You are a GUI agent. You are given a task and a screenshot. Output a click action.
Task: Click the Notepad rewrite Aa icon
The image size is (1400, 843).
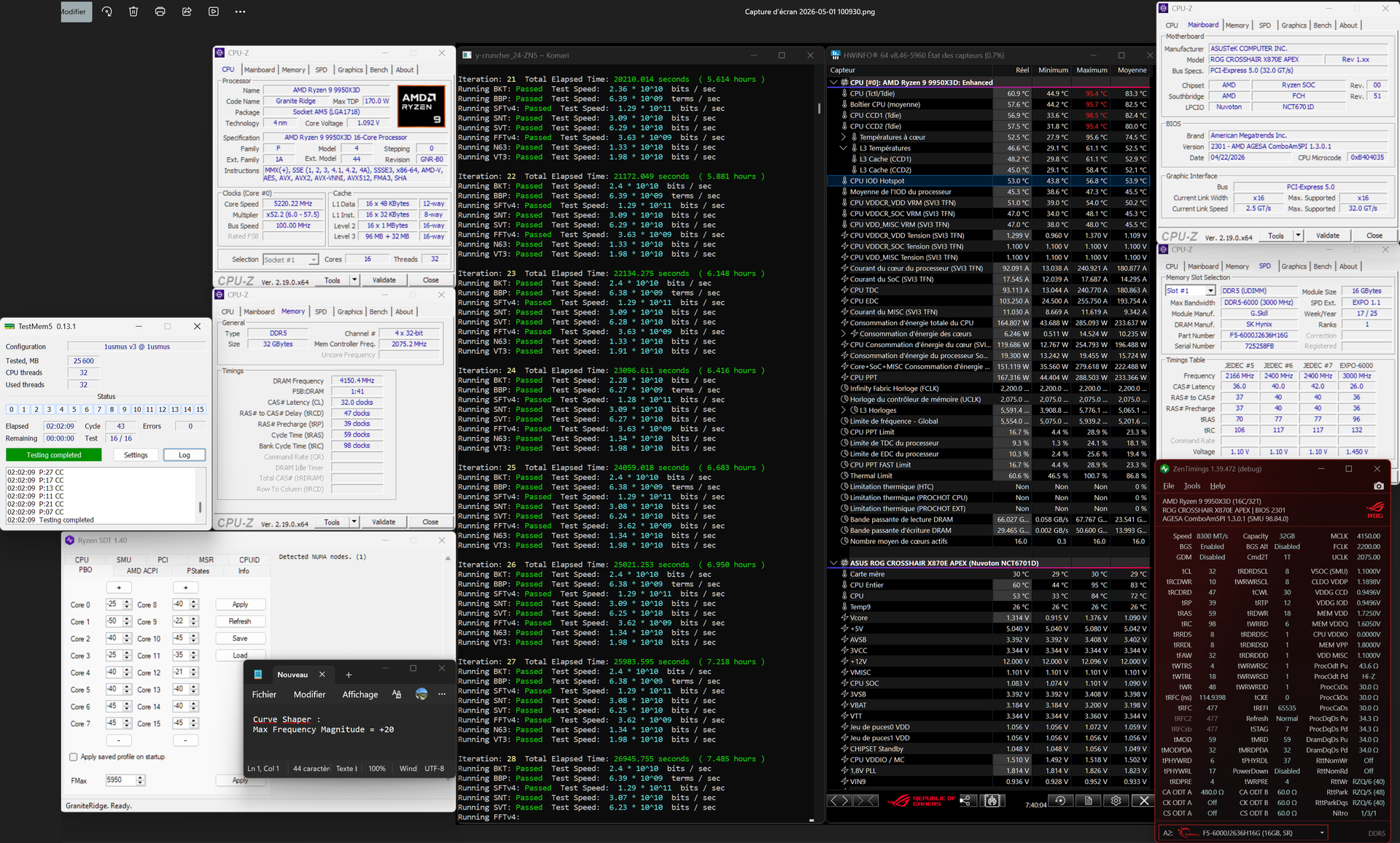click(x=397, y=694)
